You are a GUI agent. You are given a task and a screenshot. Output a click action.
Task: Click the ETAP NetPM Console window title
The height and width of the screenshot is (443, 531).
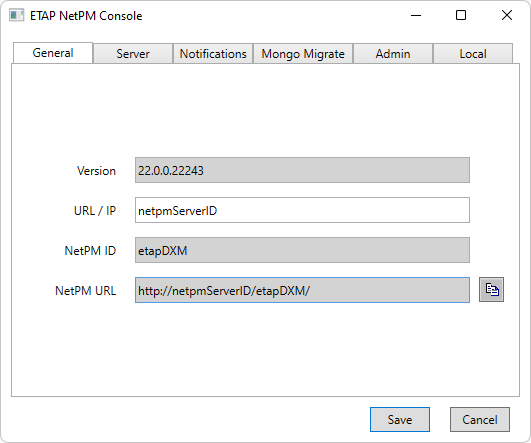86,16
